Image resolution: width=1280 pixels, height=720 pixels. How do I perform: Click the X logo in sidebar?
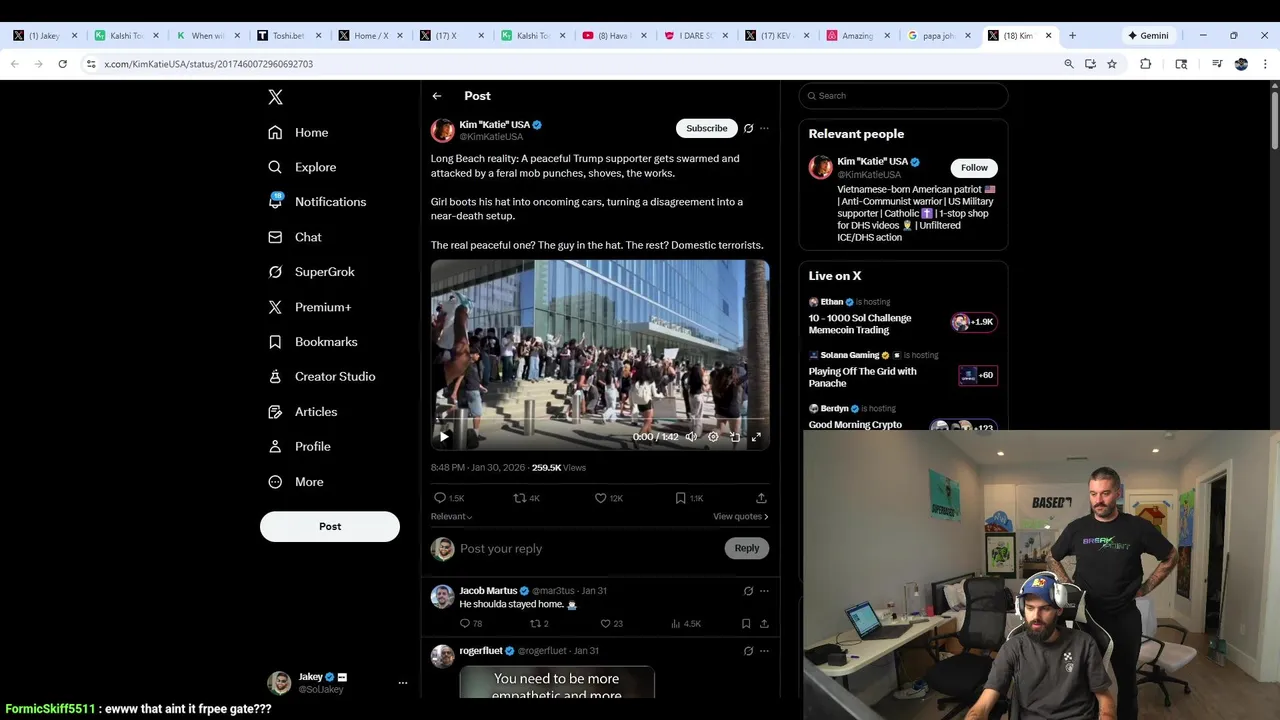[275, 97]
